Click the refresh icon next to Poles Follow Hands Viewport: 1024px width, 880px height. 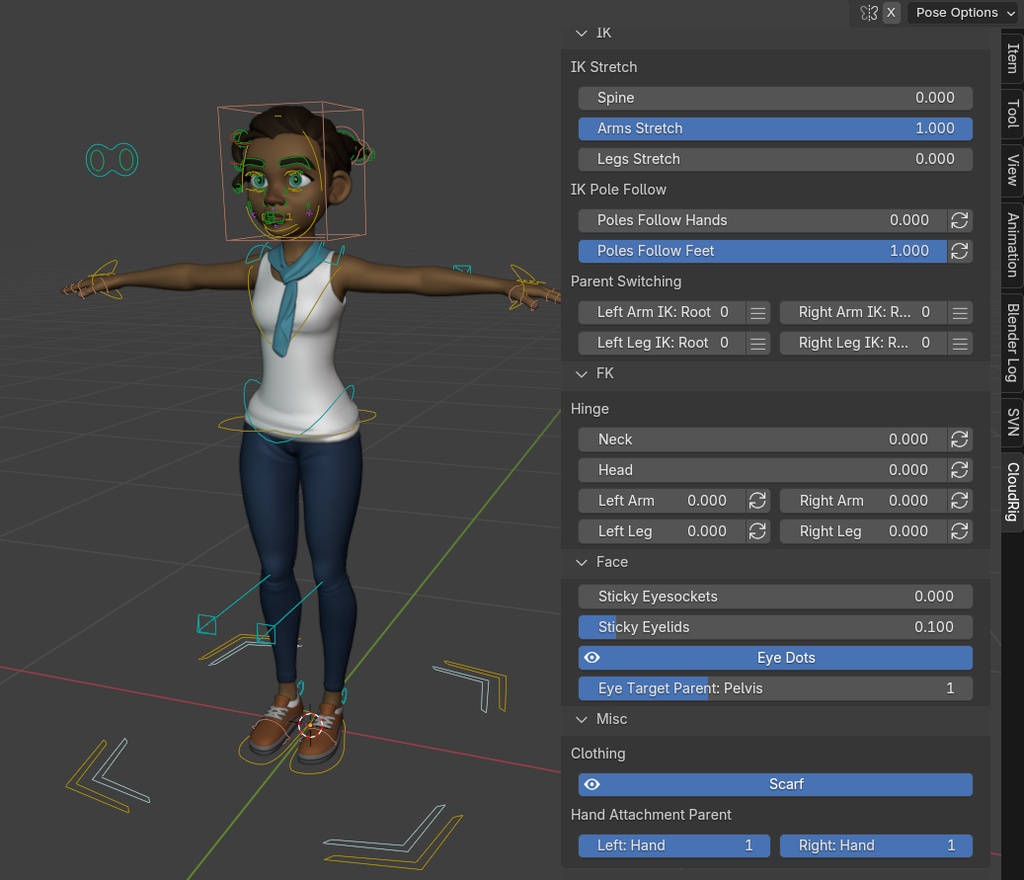(960, 220)
